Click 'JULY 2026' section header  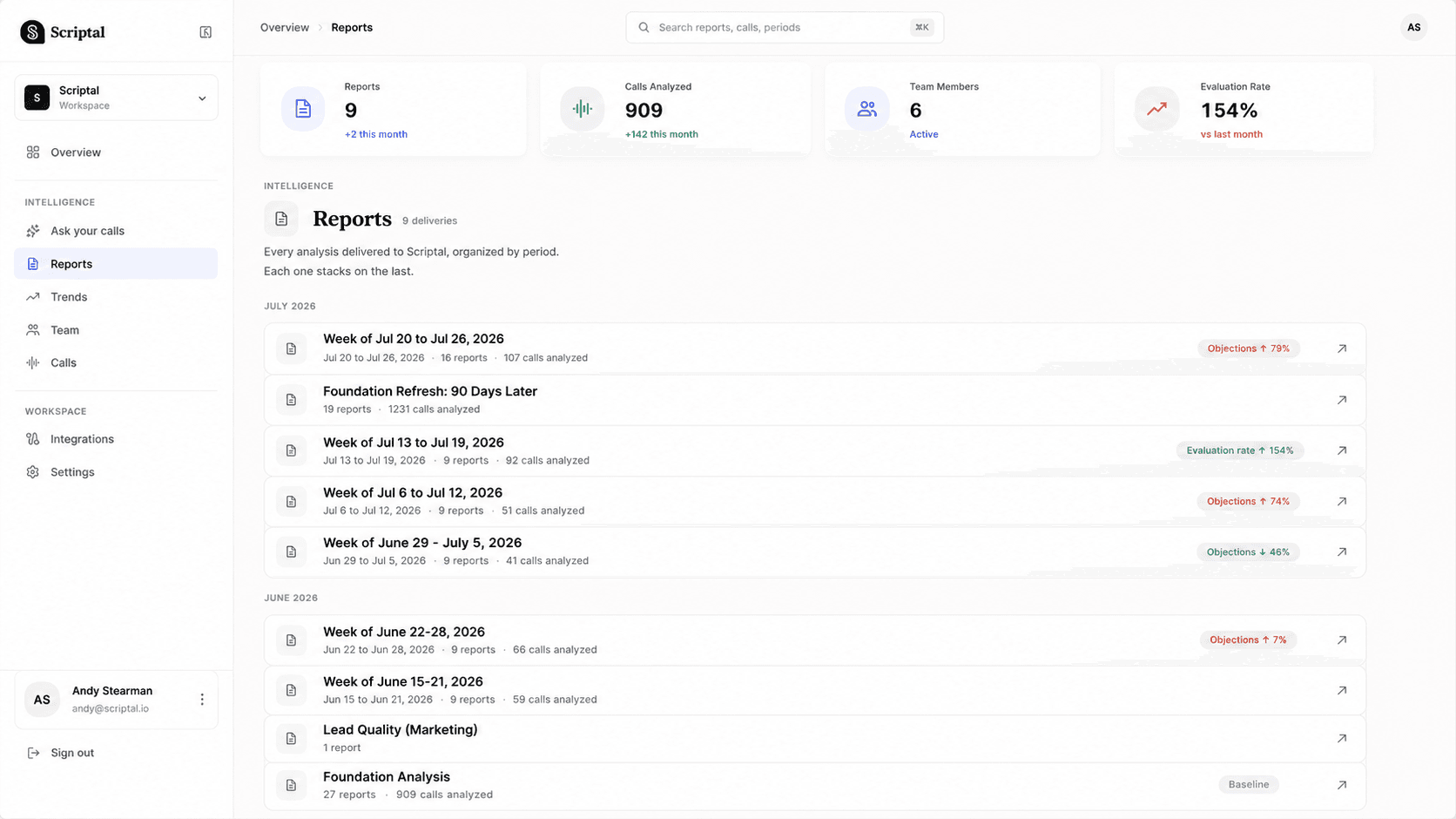(290, 307)
